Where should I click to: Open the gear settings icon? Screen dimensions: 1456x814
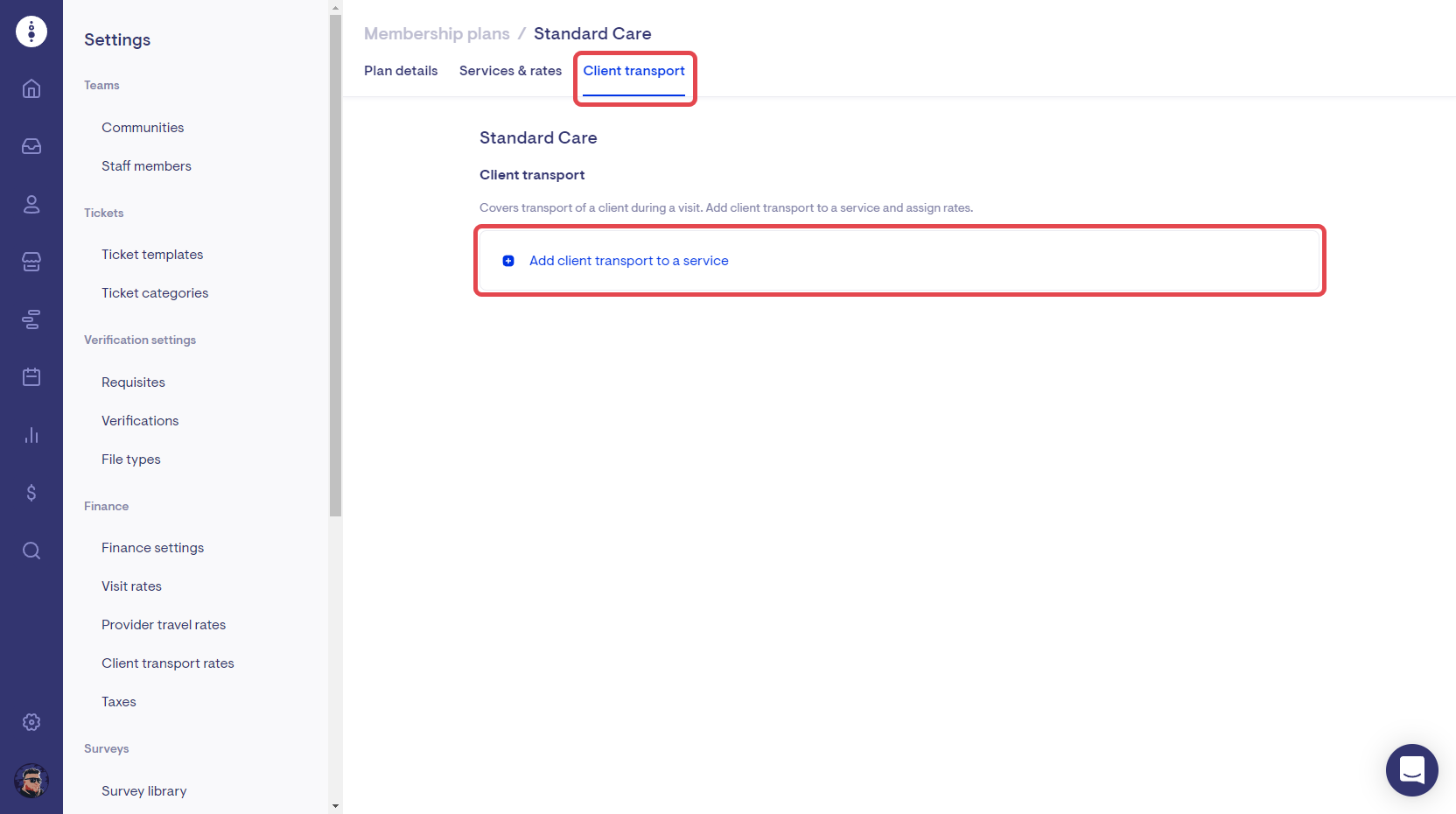(31, 722)
